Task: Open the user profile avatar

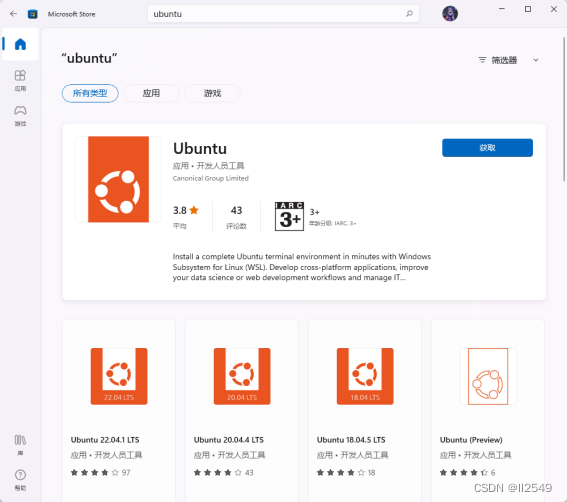Action: tap(450, 14)
